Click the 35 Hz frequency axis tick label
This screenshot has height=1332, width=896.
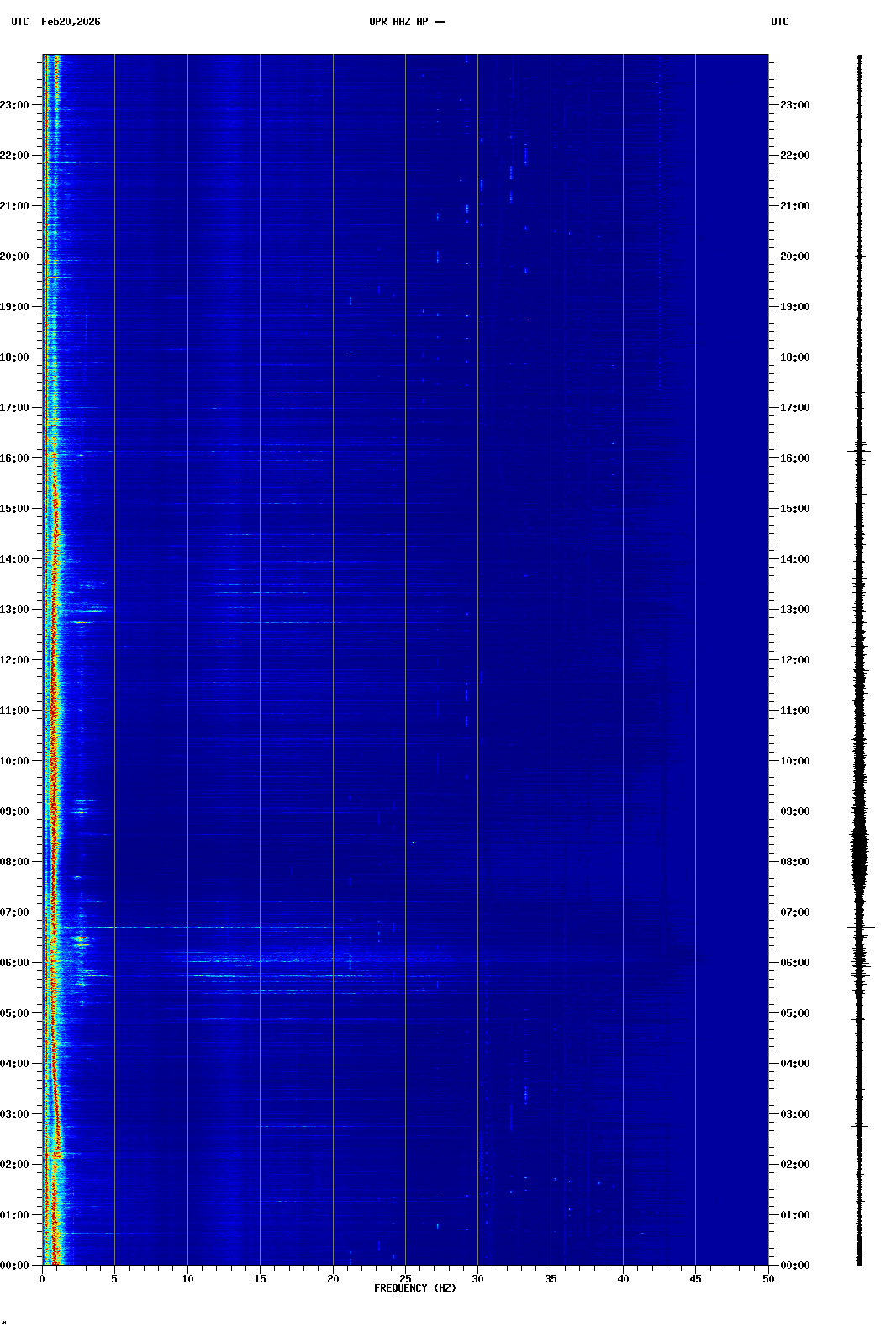[x=551, y=1278]
